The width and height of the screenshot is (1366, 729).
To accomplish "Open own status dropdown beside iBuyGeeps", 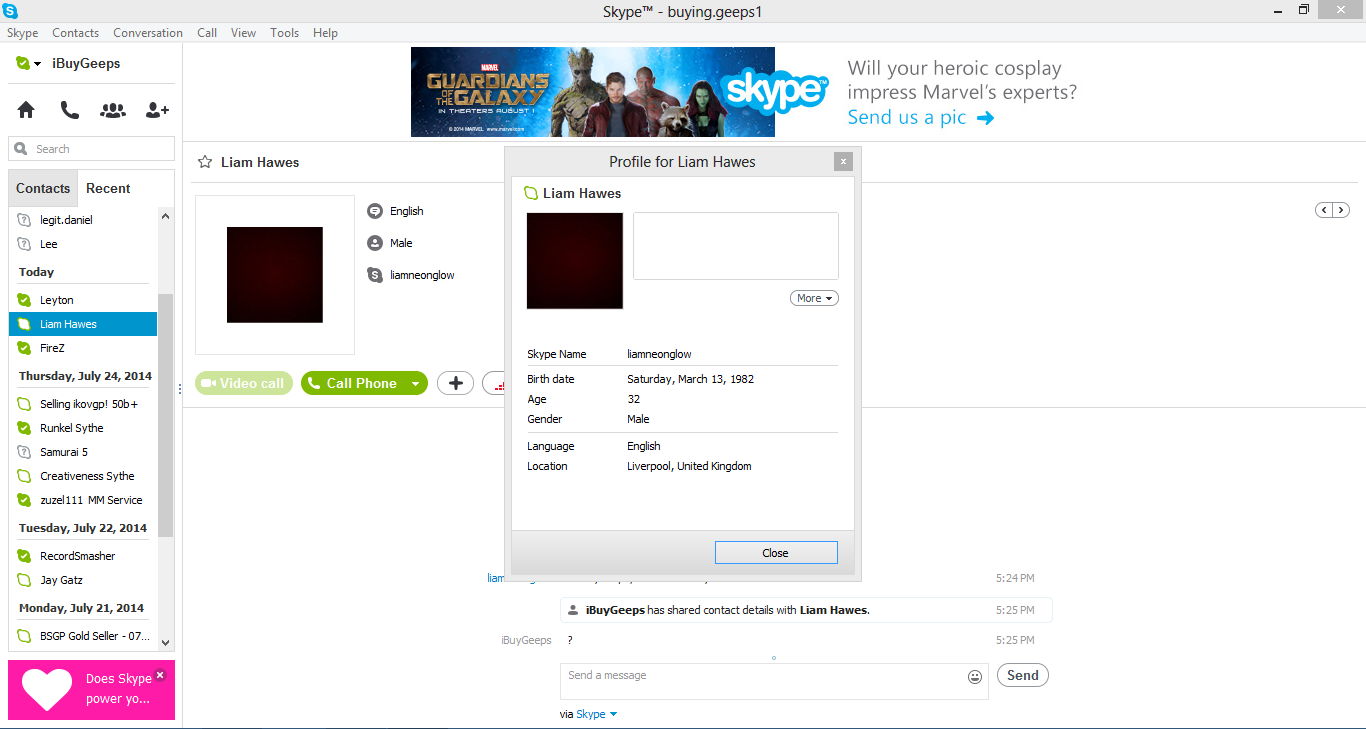I will [37, 64].
